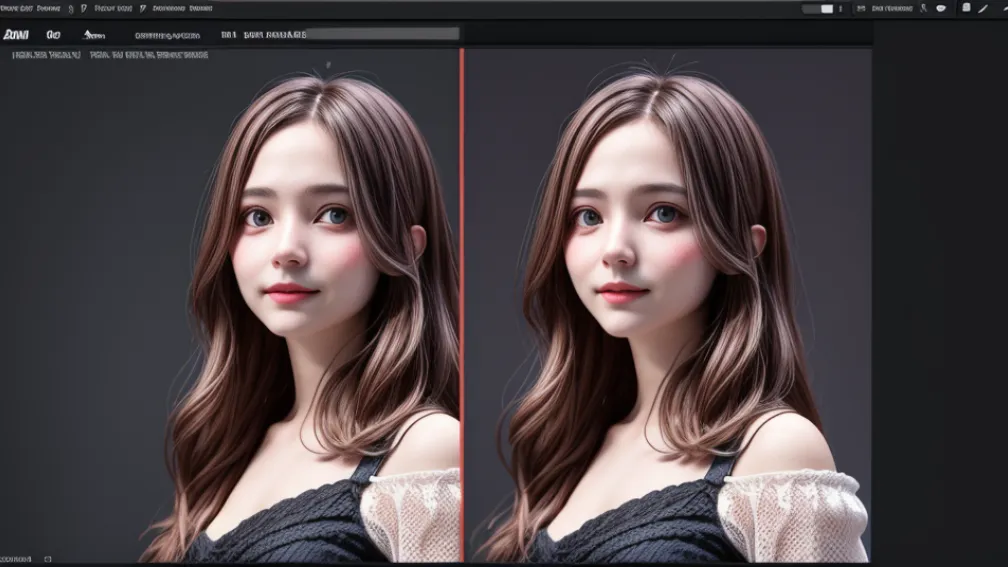Screen dimensions: 1008x567
Task: Click the 'BI1' label in the toolbar
Action: tap(229, 34)
